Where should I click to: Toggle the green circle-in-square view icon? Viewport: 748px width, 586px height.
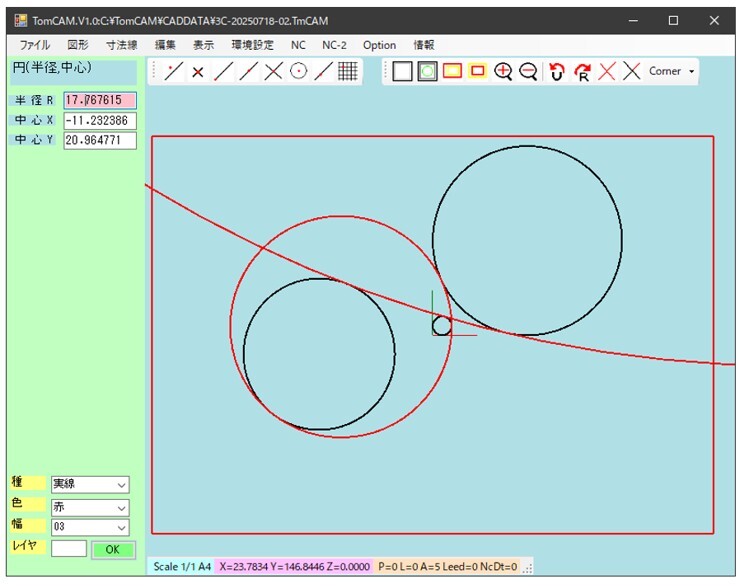pyautogui.click(x=427, y=71)
